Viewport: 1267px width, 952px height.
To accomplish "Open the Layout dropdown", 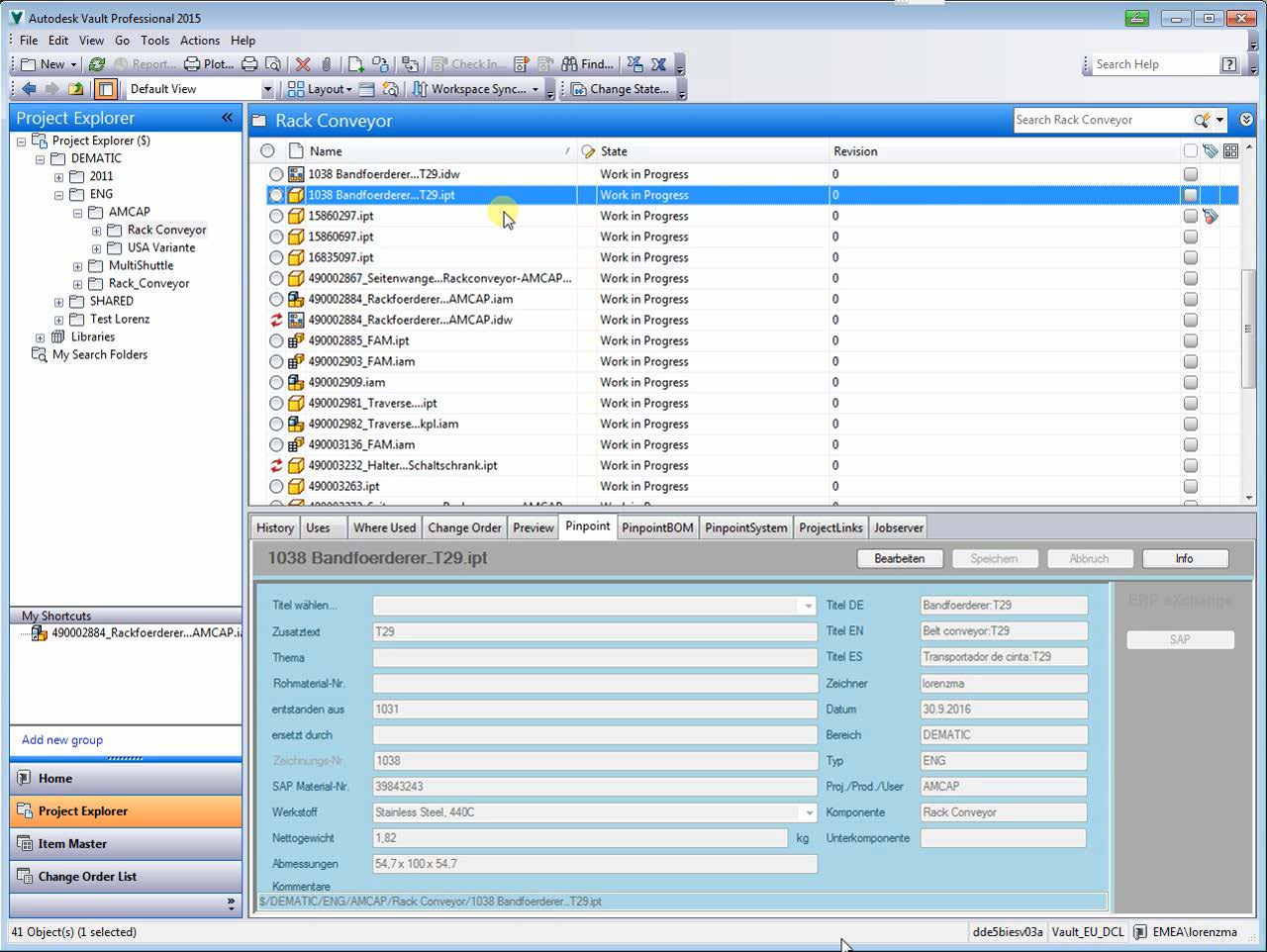I will (x=349, y=89).
